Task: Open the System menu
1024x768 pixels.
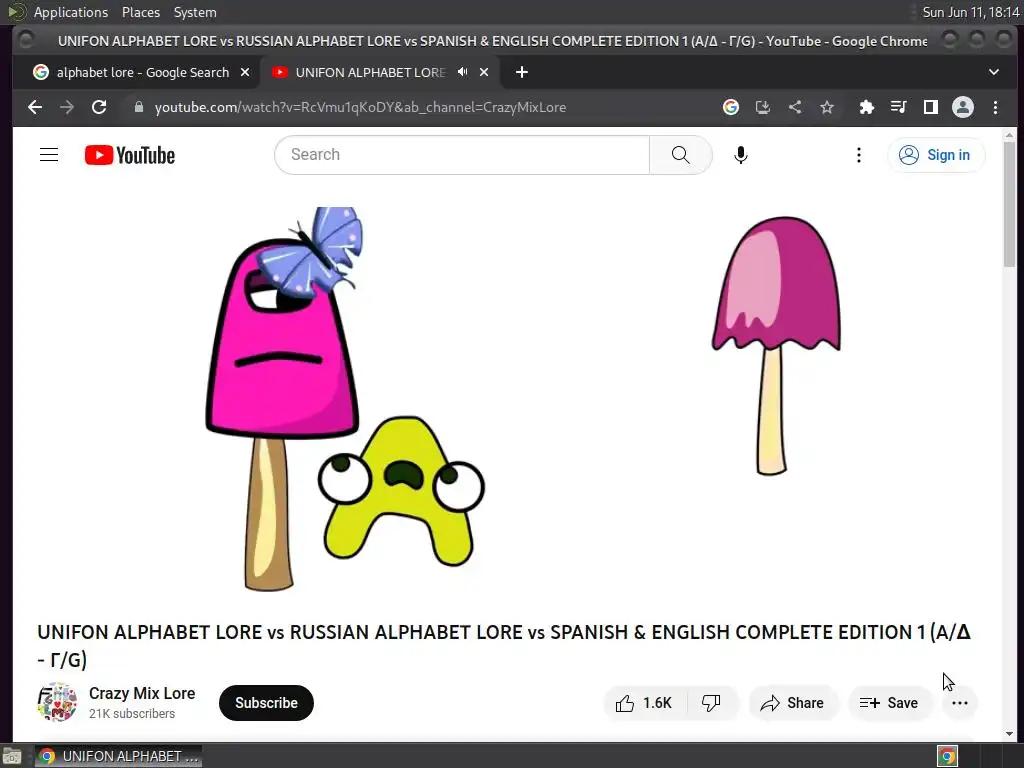Action: tap(195, 12)
